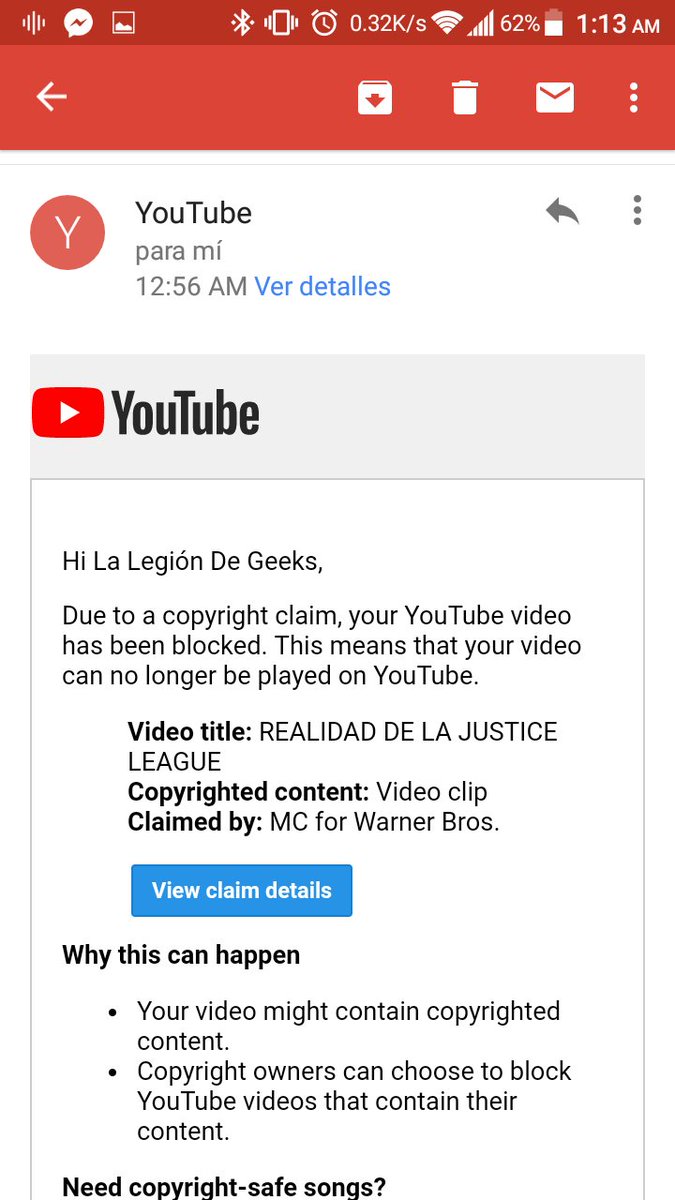Tap the back arrow to leave email
Image resolution: width=675 pixels, height=1200 pixels.
coord(51,97)
